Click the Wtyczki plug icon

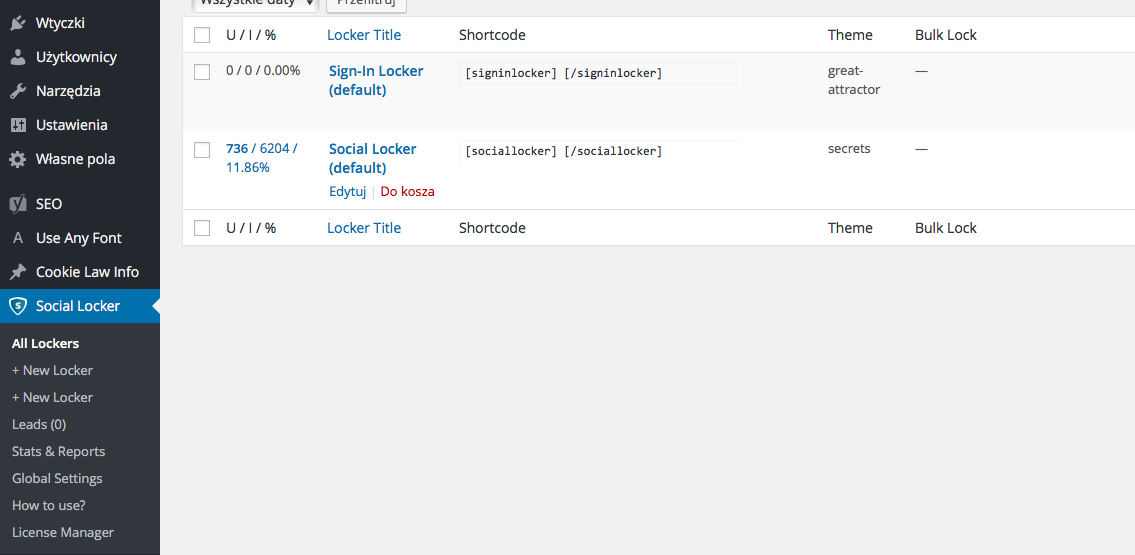(x=18, y=23)
